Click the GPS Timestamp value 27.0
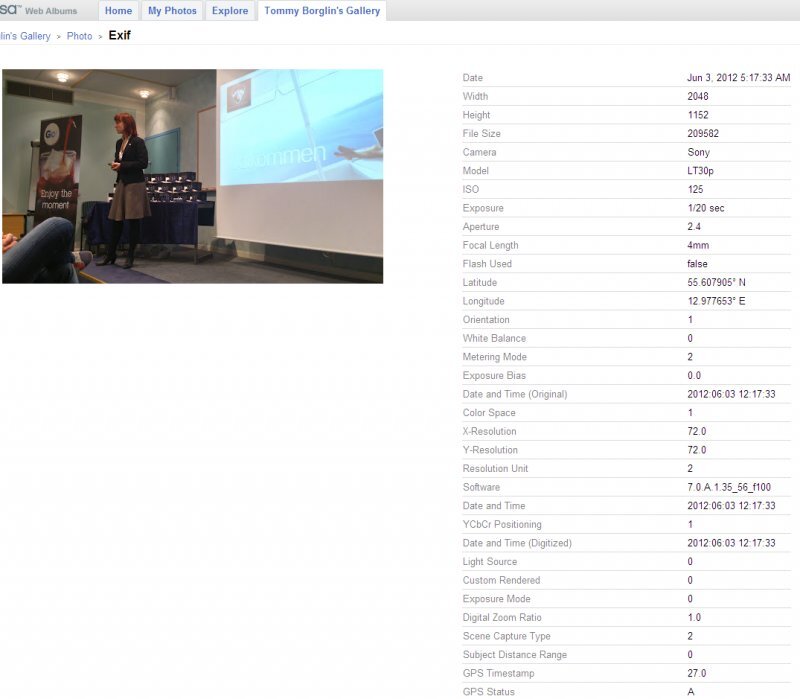The image size is (800, 699). [697, 673]
